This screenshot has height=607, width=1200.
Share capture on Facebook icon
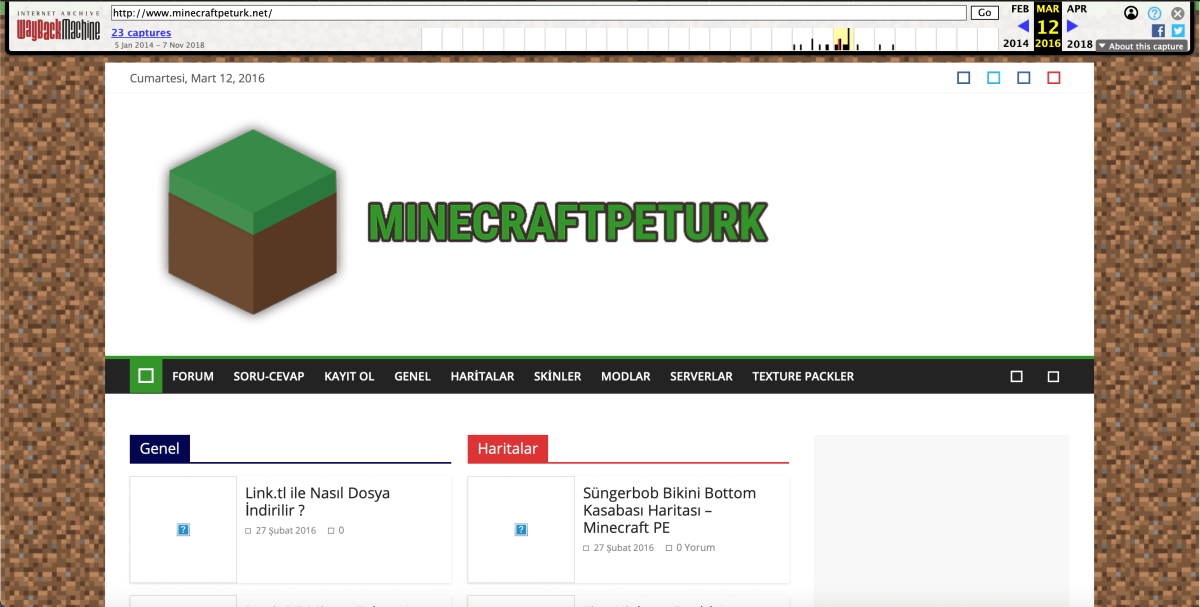1158,31
